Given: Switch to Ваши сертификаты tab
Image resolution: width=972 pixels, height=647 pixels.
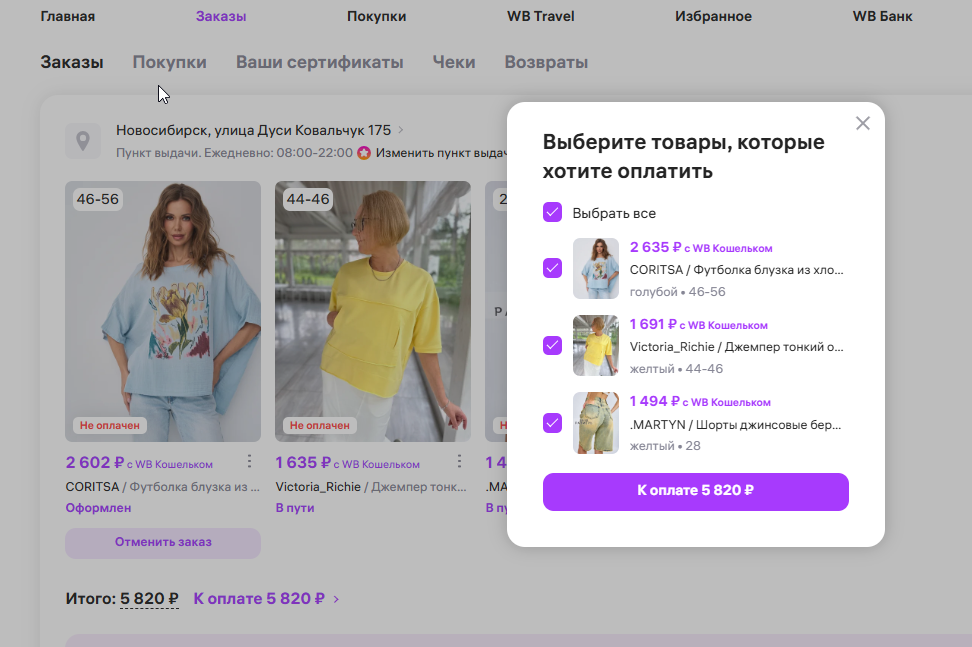Looking at the screenshot, I should coord(319,62).
